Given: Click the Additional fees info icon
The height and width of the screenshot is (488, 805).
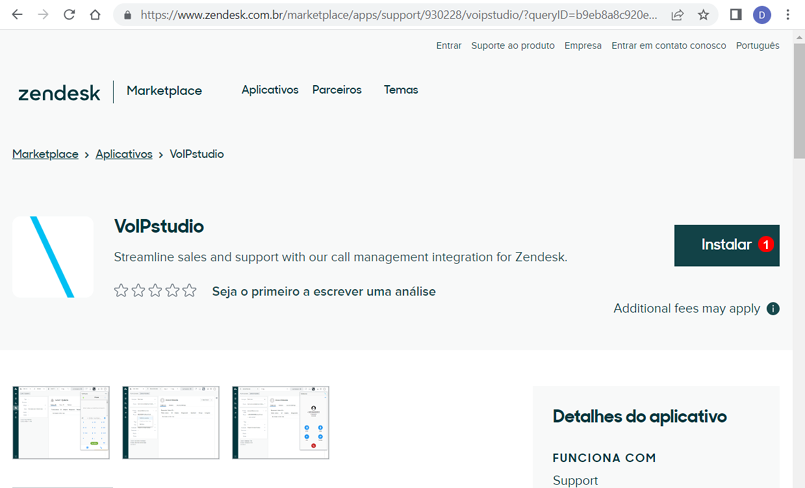Looking at the screenshot, I should pyautogui.click(x=773, y=308).
